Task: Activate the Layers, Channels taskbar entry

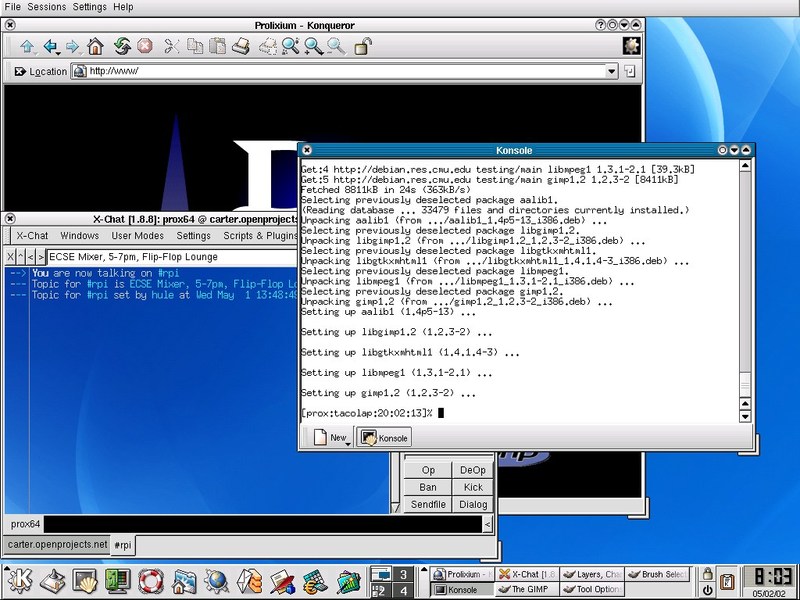Action: click(x=591, y=574)
